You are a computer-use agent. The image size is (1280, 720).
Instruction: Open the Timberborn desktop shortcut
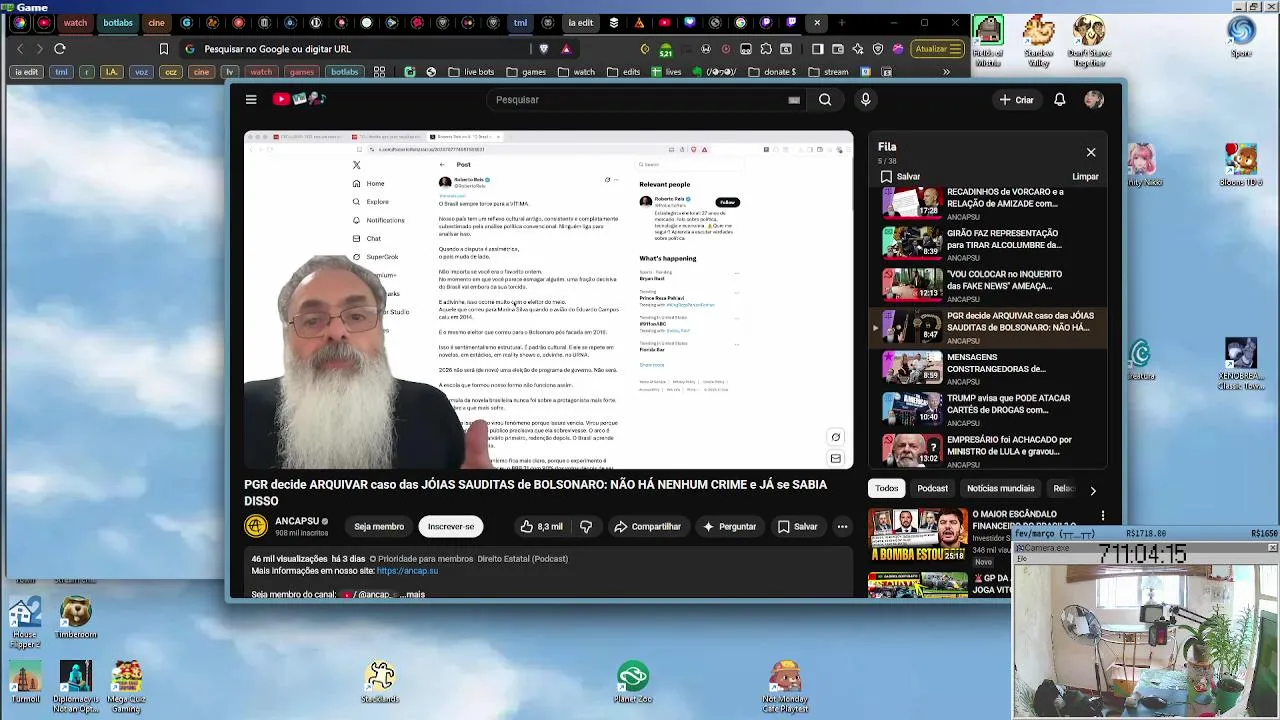pos(75,618)
